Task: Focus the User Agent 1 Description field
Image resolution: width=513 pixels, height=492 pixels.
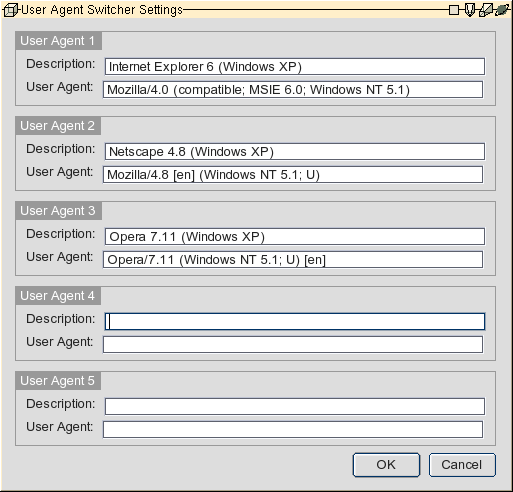Action: tap(295, 67)
